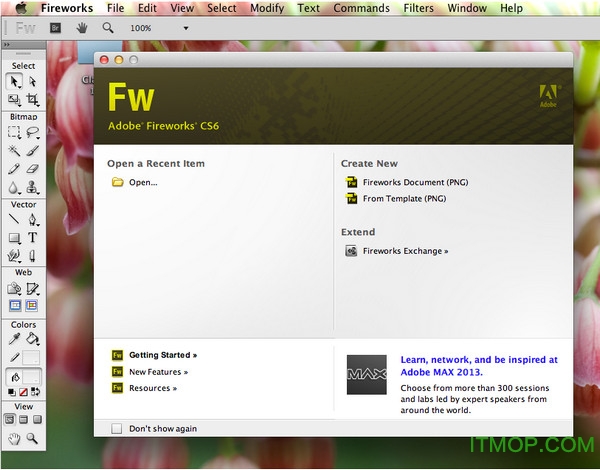This screenshot has width=600, height=470.
Task: Select the Hotspot tool
Action: pyautogui.click(x=14, y=288)
